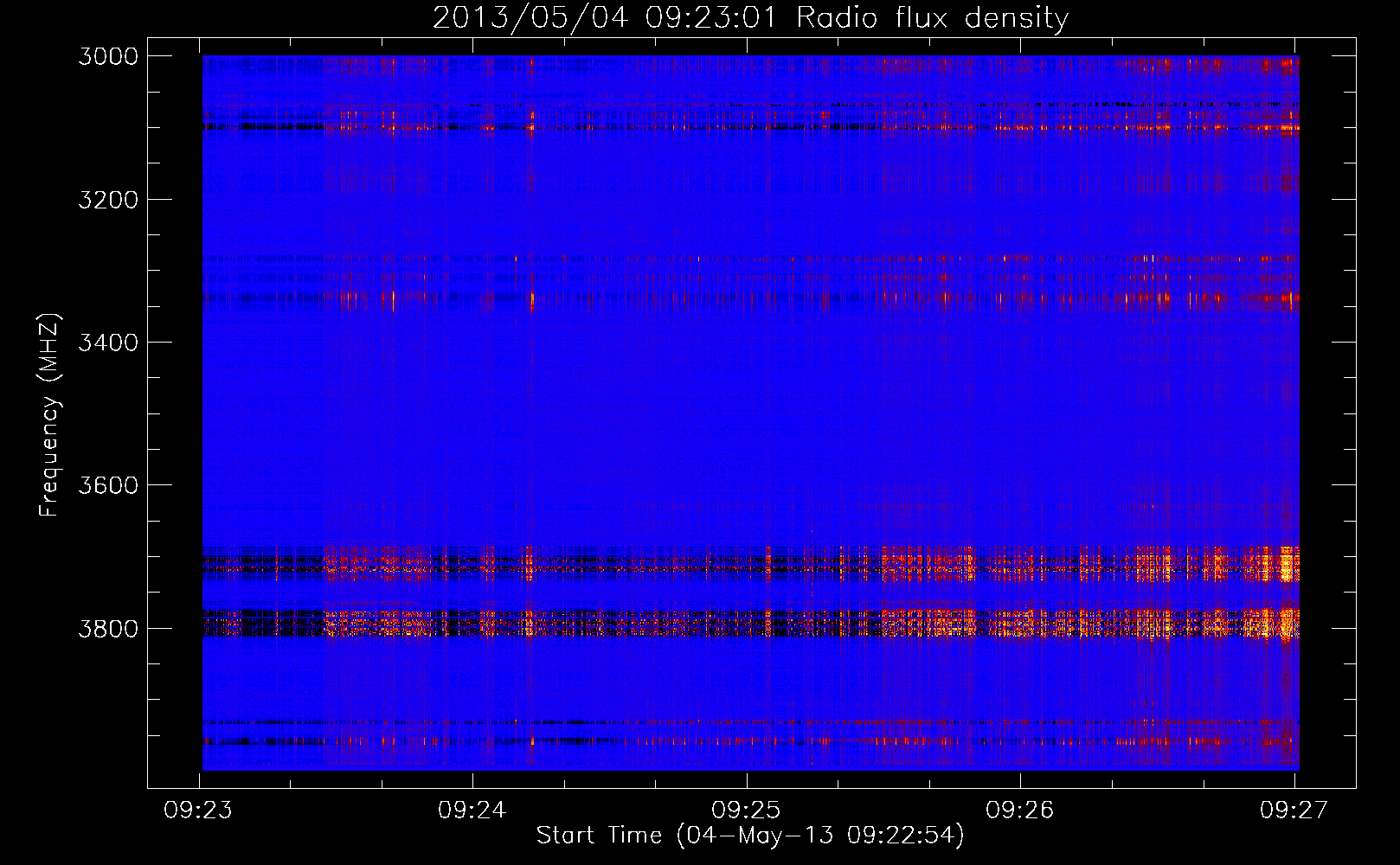Click the 3200 frequency tick label
This screenshot has width=1400, height=865.
pos(108,200)
